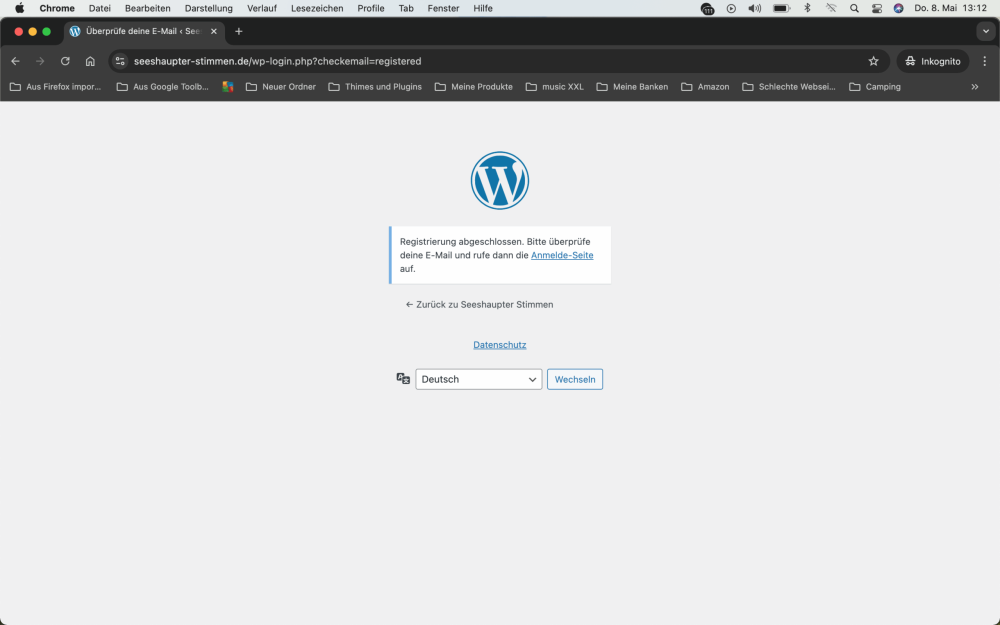Follow the Anmelde-Seite link
This screenshot has width=1000, height=625.
click(x=562, y=255)
